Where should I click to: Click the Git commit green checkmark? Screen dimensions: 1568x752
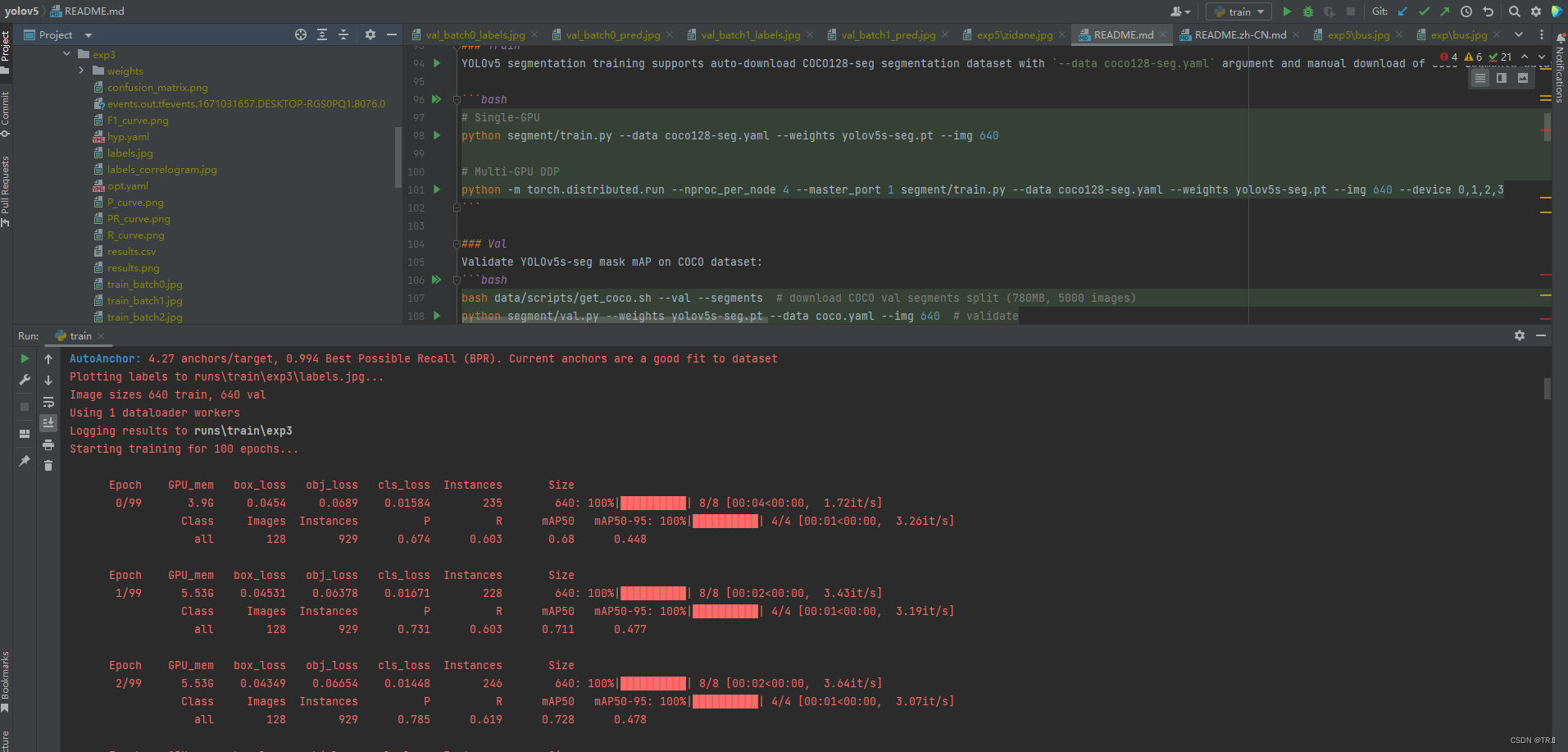1424,11
